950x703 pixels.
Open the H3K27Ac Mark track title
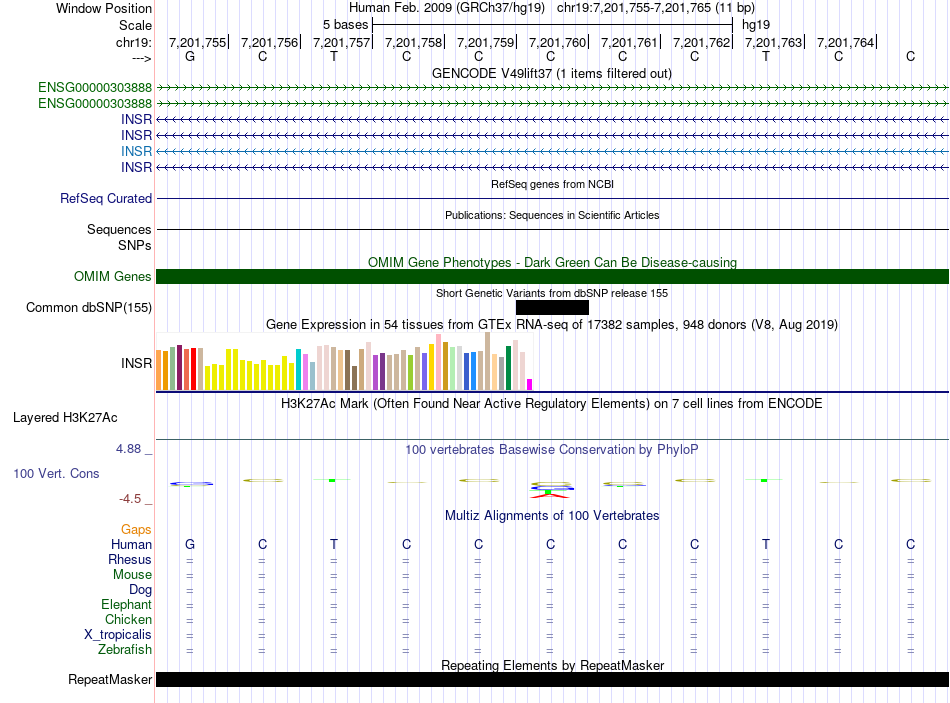pos(552,404)
